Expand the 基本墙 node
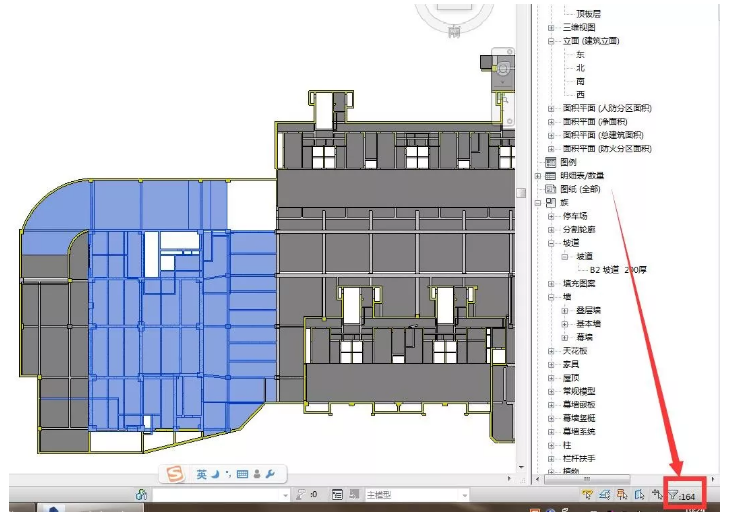Screen dimensions: 730x517 point(565,324)
